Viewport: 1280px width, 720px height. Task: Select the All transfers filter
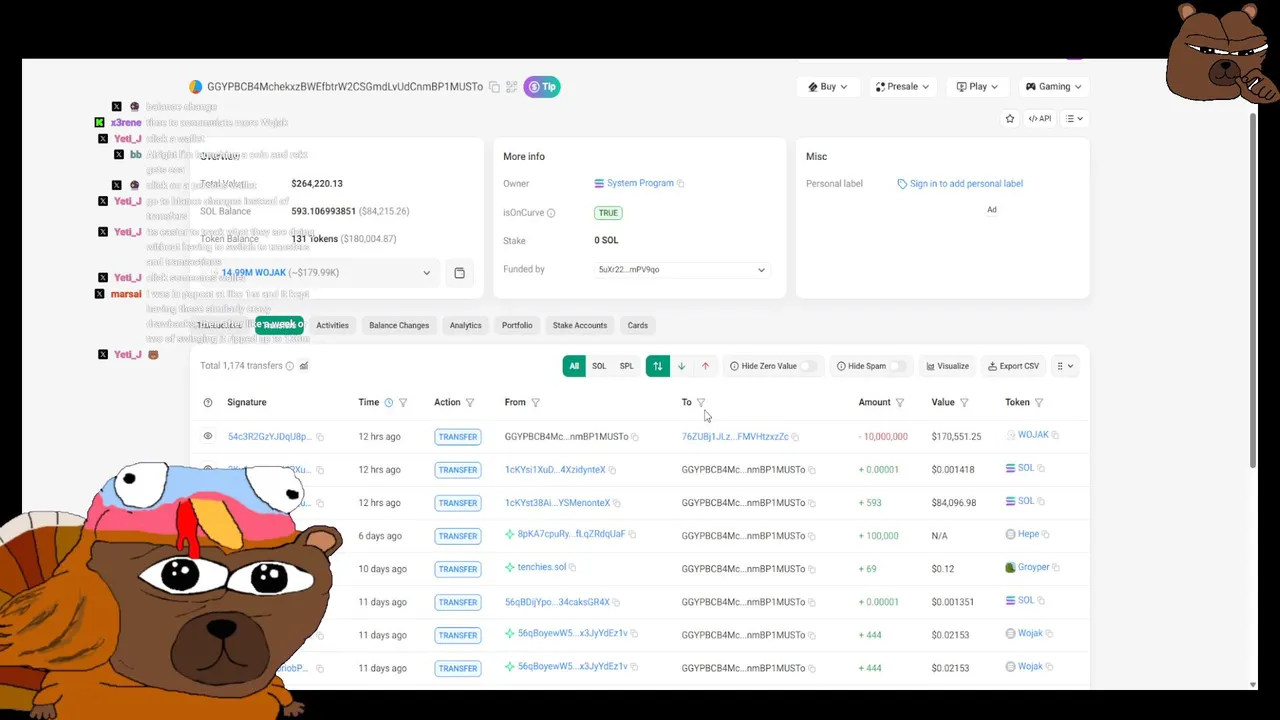point(574,366)
